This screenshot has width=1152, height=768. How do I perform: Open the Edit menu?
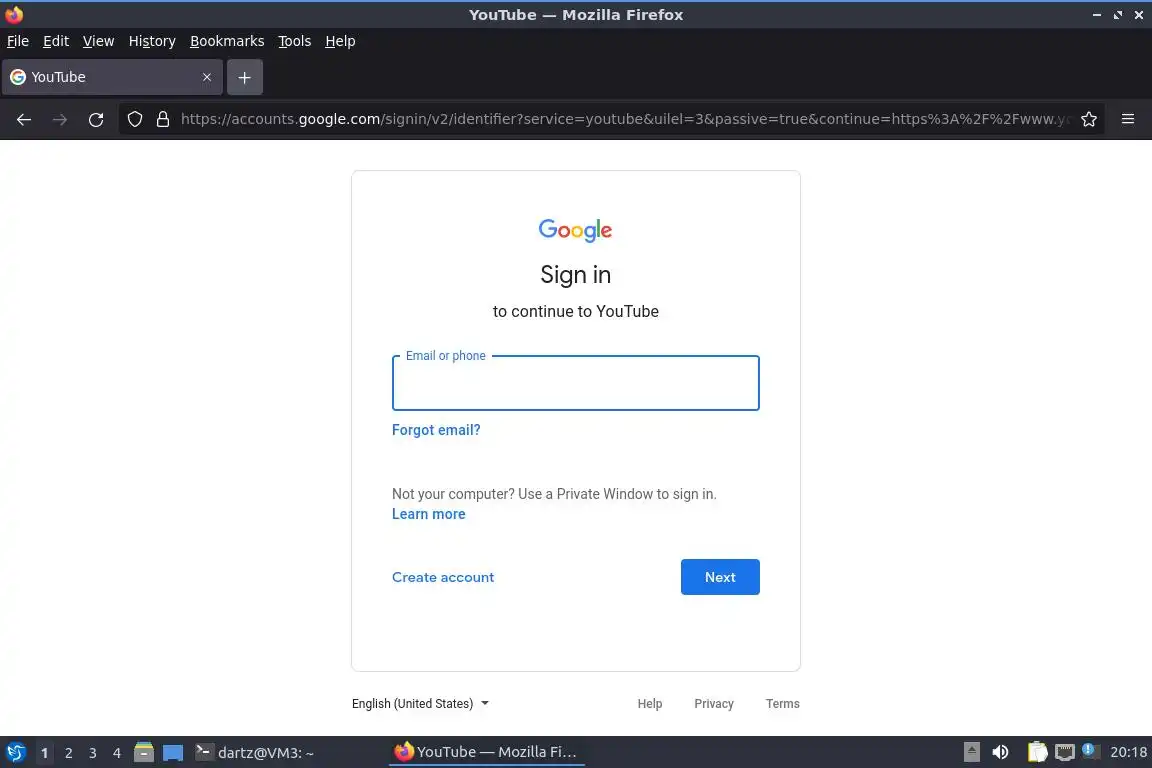(x=56, y=41)
